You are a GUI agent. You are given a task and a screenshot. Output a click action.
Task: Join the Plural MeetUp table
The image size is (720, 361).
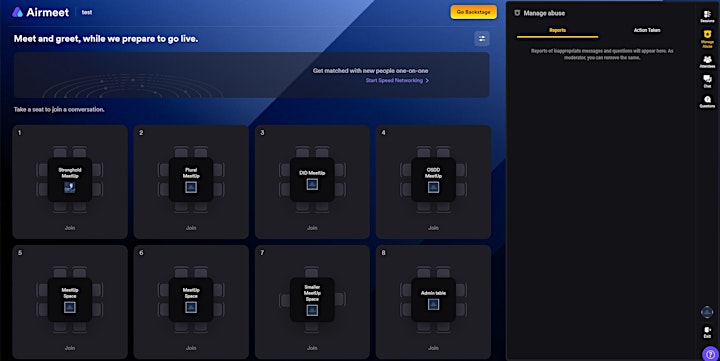pos(191,228)
